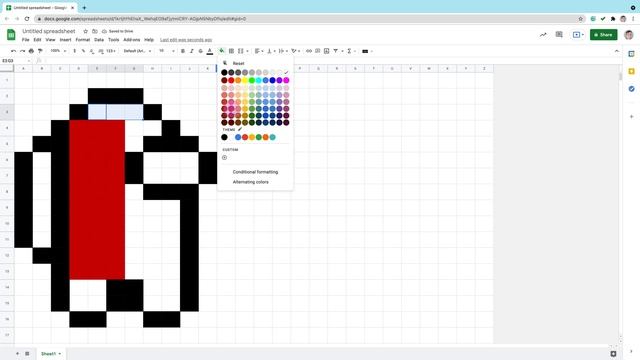This screenshot has width=640, height=360.
Task: Click the Explore button at bottom right
Action: [x=613, y=353]
